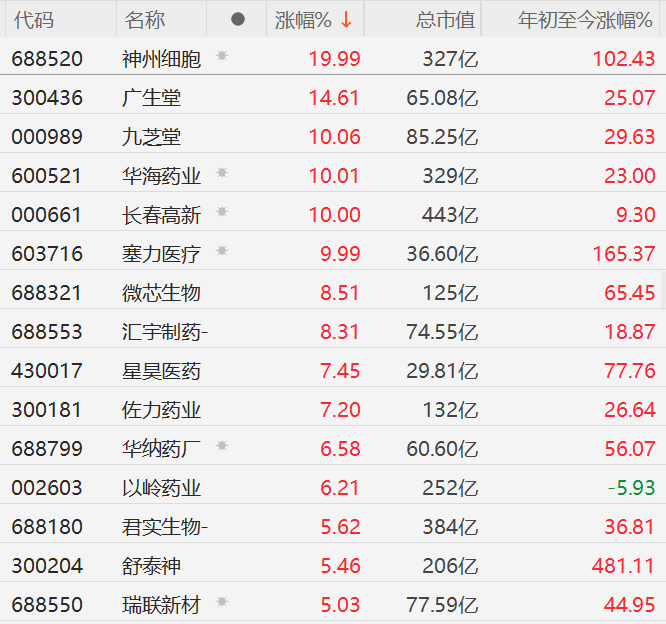Select stock name 汇宇制药-

point(165,332)
